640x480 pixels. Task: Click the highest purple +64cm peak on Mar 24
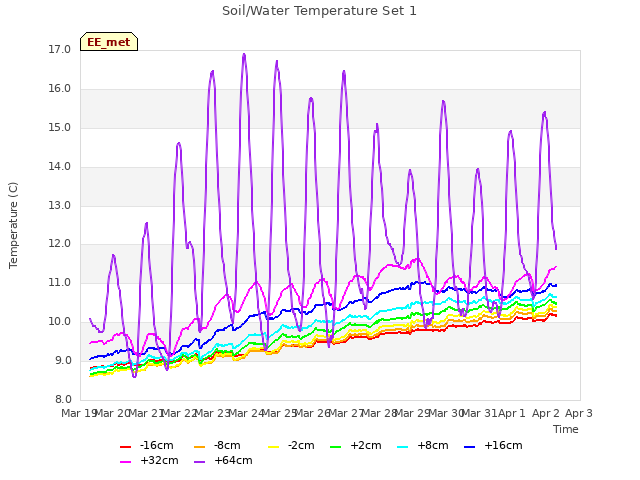point(244,54)
